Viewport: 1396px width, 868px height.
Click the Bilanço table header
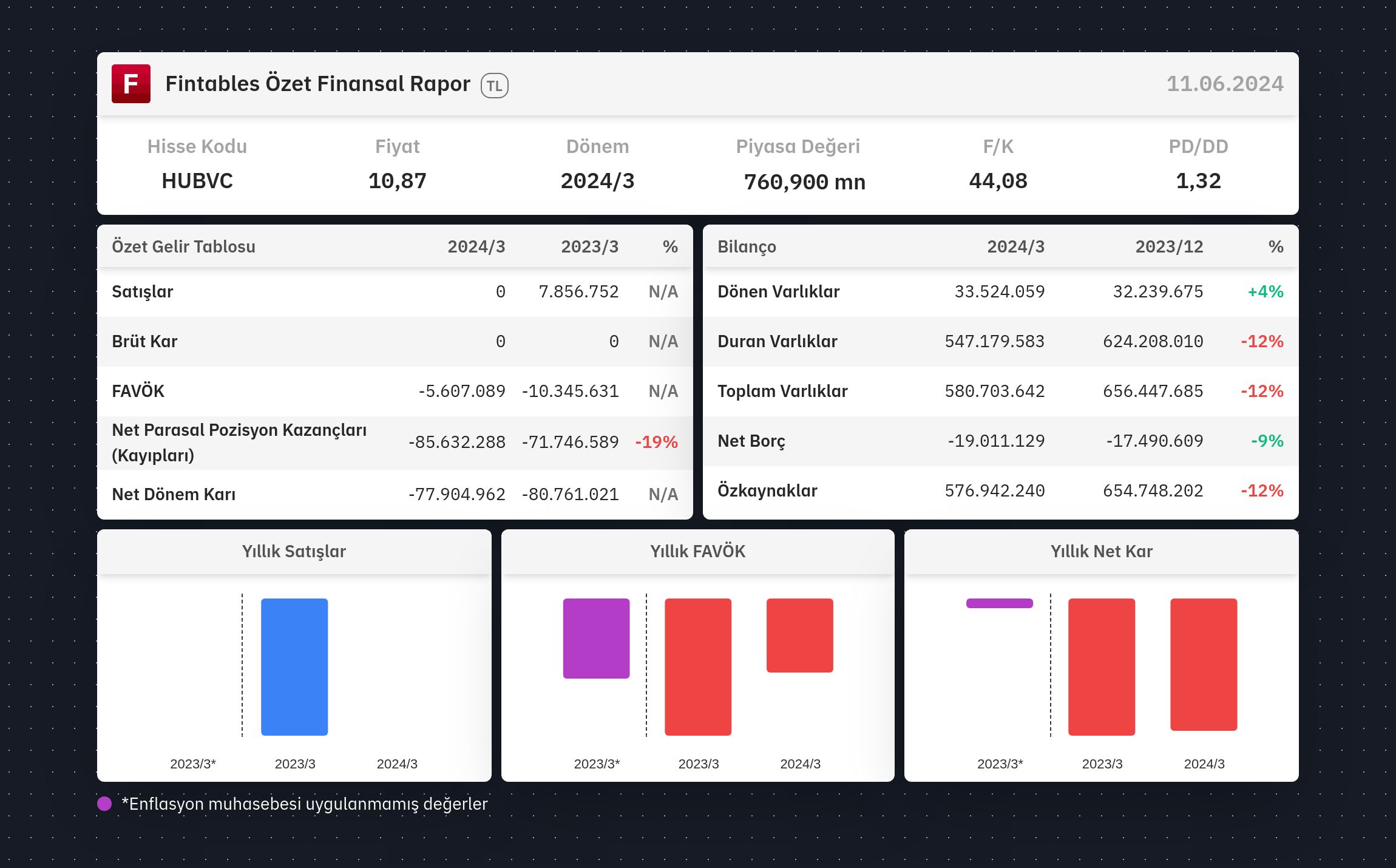click(x=747, y=247)
